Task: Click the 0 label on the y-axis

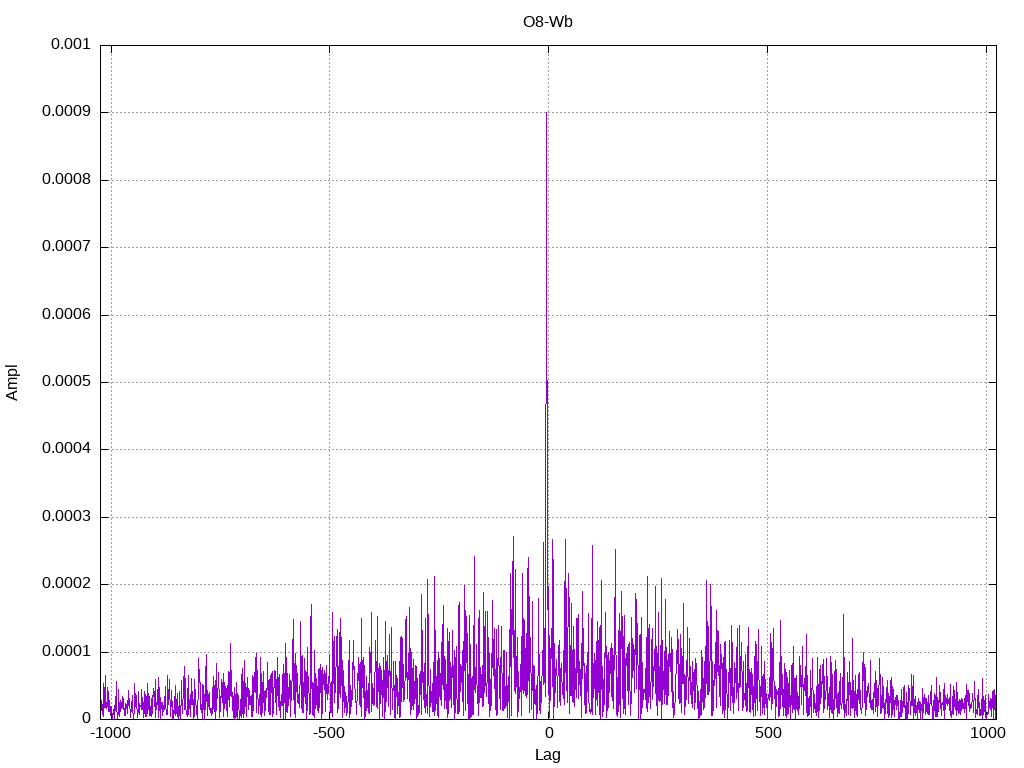Action: 86,719
